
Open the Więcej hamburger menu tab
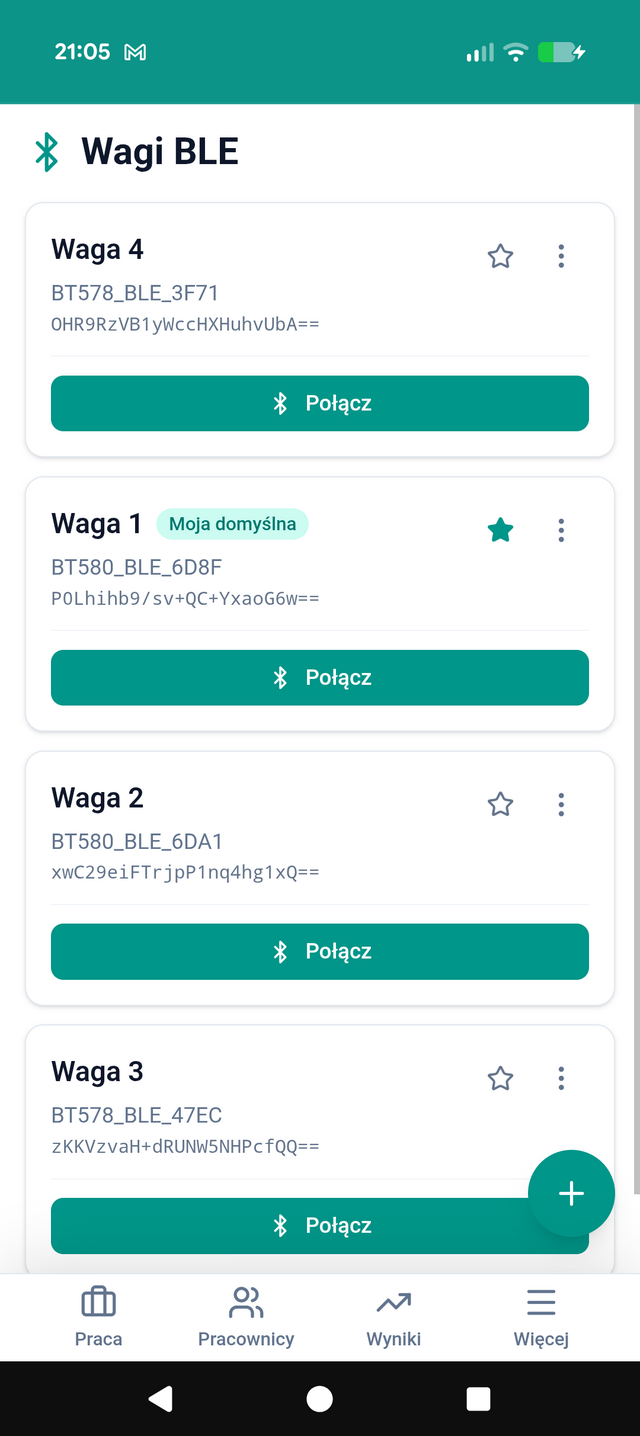[x=541, y=1318]
